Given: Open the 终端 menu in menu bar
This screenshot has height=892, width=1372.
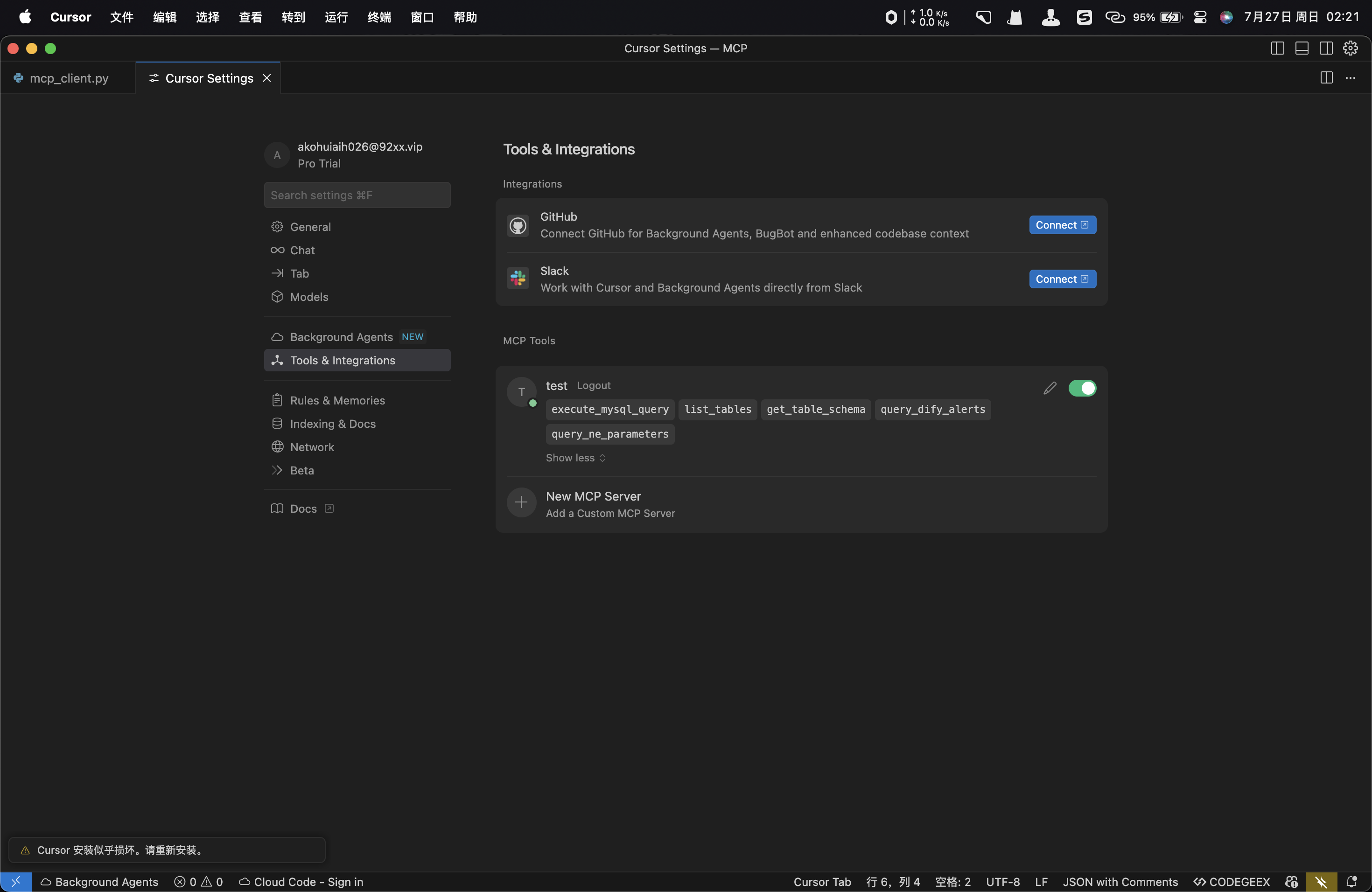Looking at the screenshot, I should (379, 17).
